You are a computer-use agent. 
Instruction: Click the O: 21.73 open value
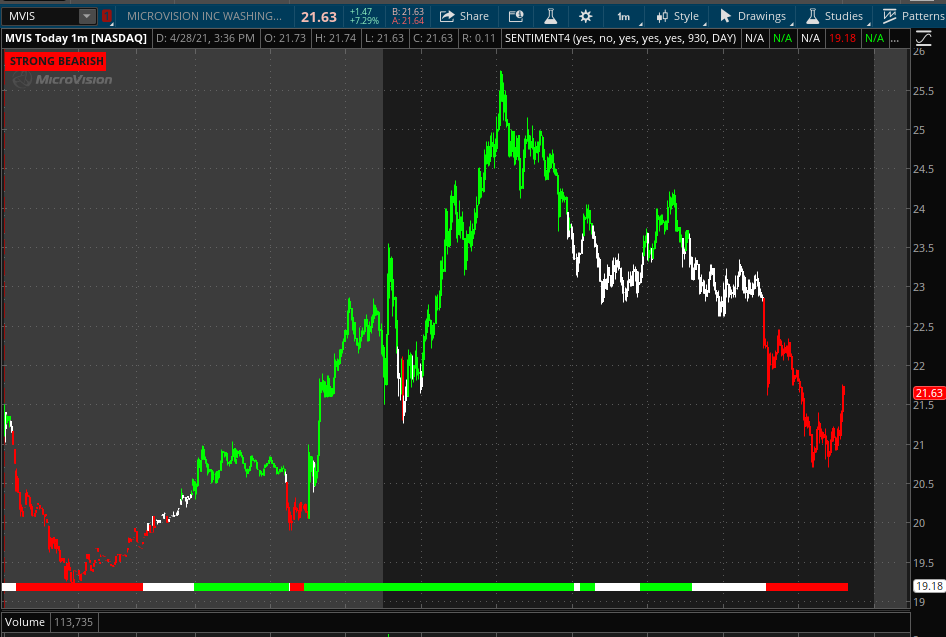pyautogui.click(x=285, y=38)
